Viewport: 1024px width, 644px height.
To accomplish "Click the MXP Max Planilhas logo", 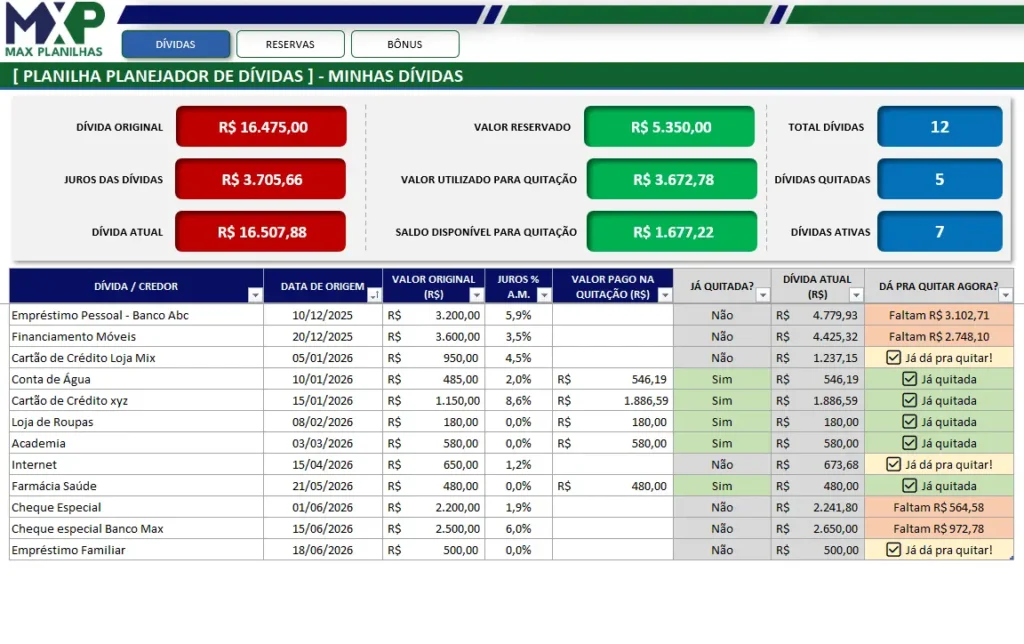I will point(54,29).
